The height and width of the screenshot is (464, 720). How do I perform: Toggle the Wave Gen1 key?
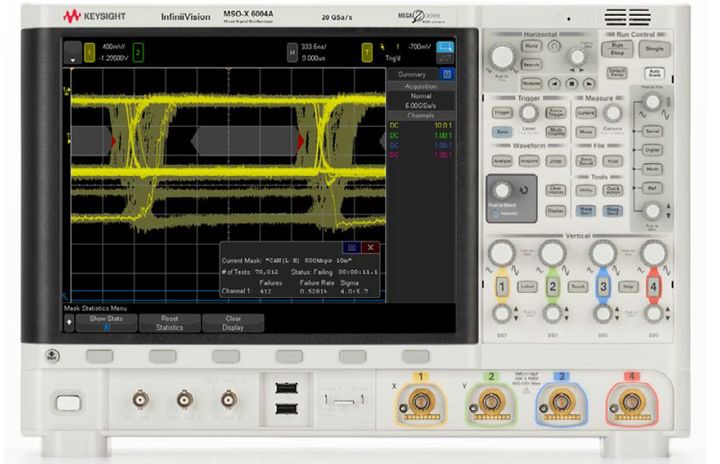(586, 210)
